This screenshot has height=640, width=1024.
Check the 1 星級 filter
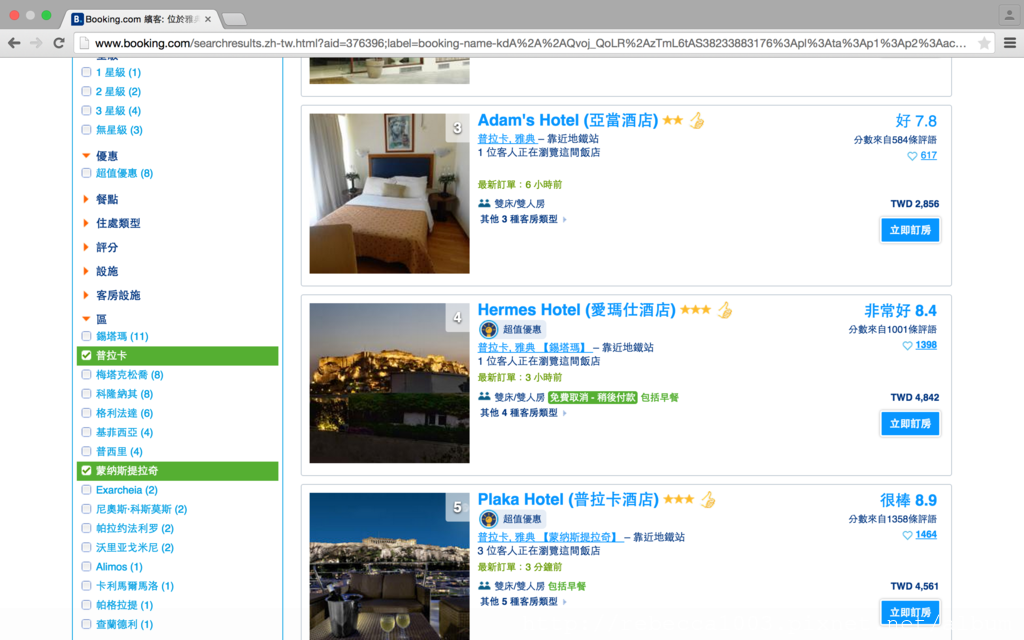tap(86, 72)
